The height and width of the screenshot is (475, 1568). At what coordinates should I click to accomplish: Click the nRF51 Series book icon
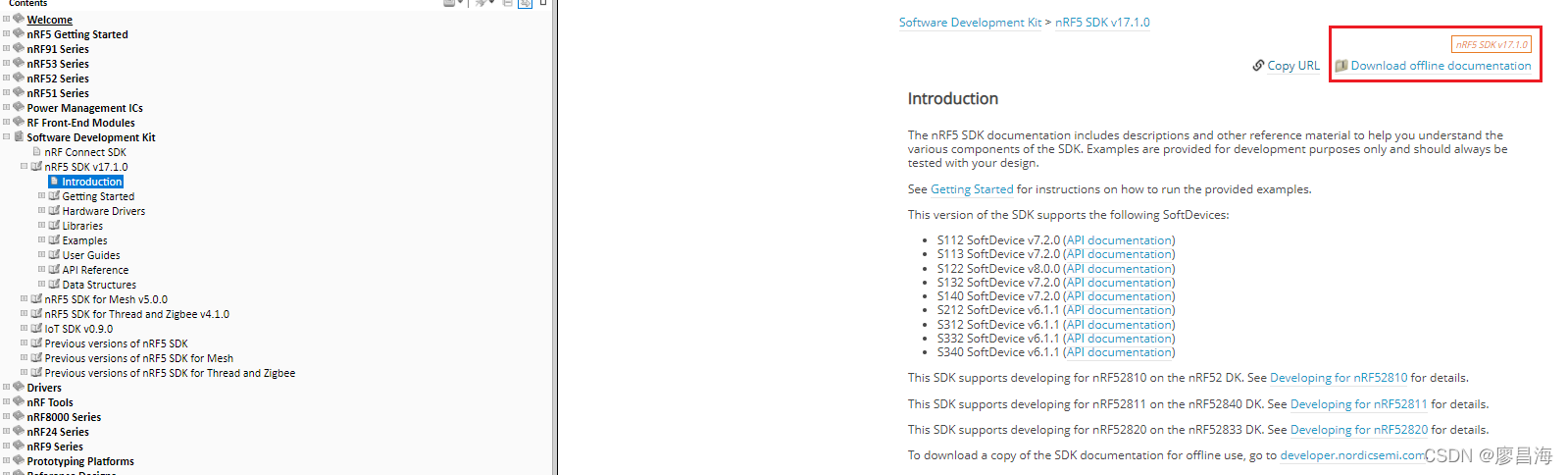[19, 92]
